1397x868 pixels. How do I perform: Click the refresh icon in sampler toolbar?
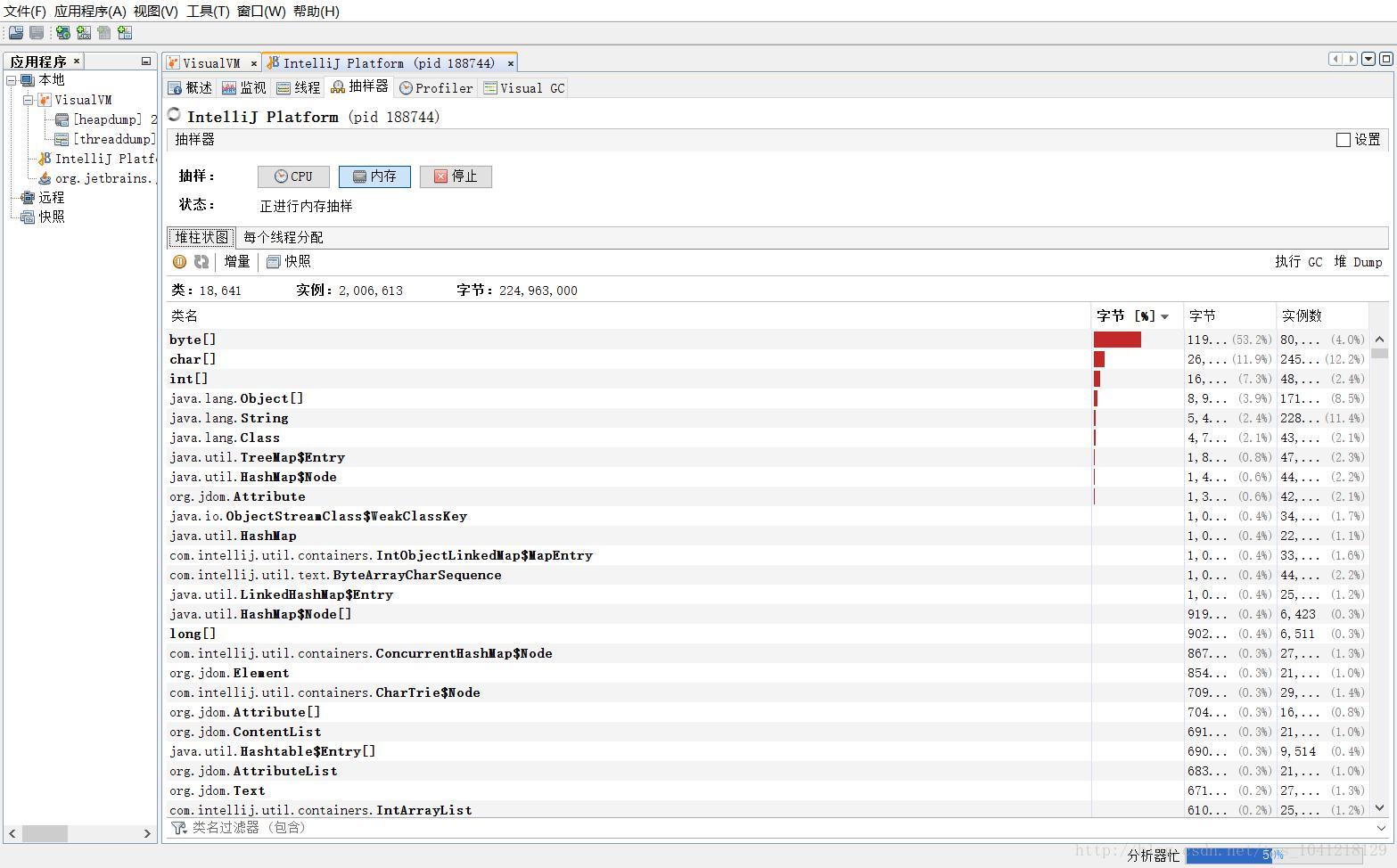(x=201, y=261)
